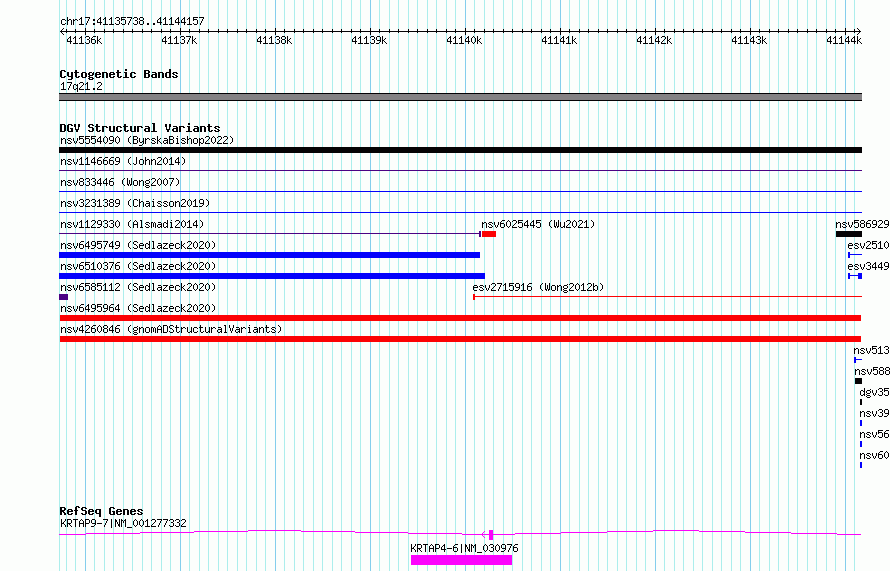Open variant nsv5554090 (ByrskaBishop2022) label
The image size is (890, 571).
point(147,140)
